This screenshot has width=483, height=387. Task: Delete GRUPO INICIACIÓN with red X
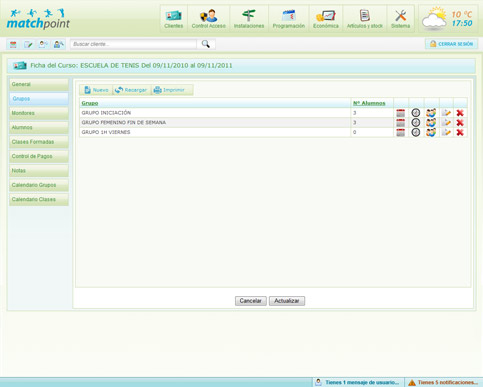(460, 113)
